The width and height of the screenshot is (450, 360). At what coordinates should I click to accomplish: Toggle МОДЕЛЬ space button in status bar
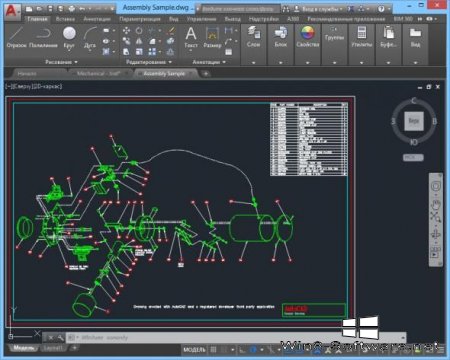pyautogui.click(x=194, y=350)
